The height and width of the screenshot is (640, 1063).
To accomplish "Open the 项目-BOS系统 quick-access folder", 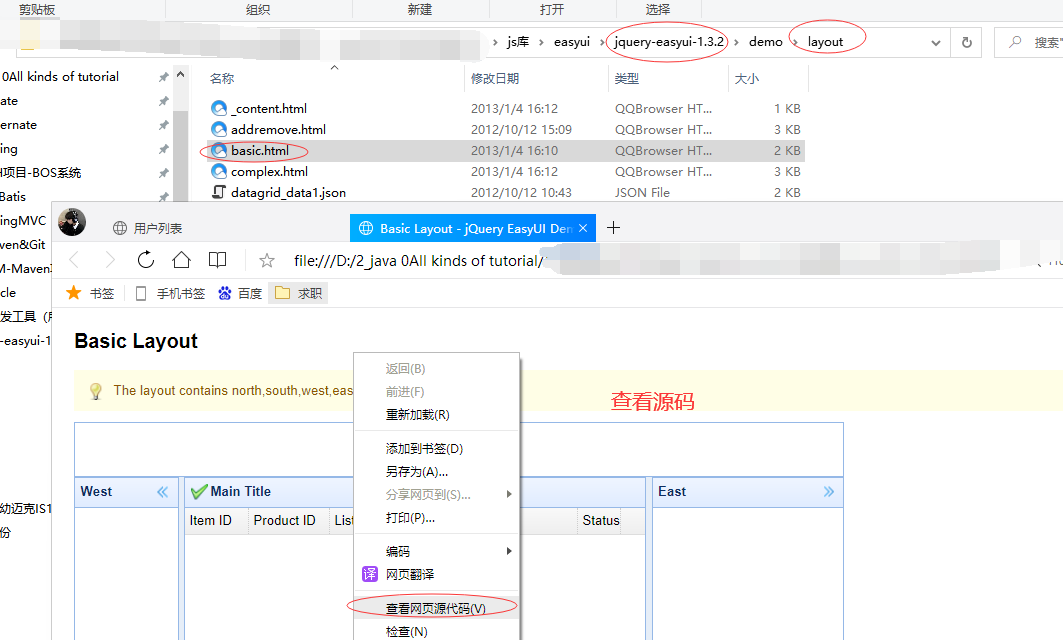I will tap(41, 173).
